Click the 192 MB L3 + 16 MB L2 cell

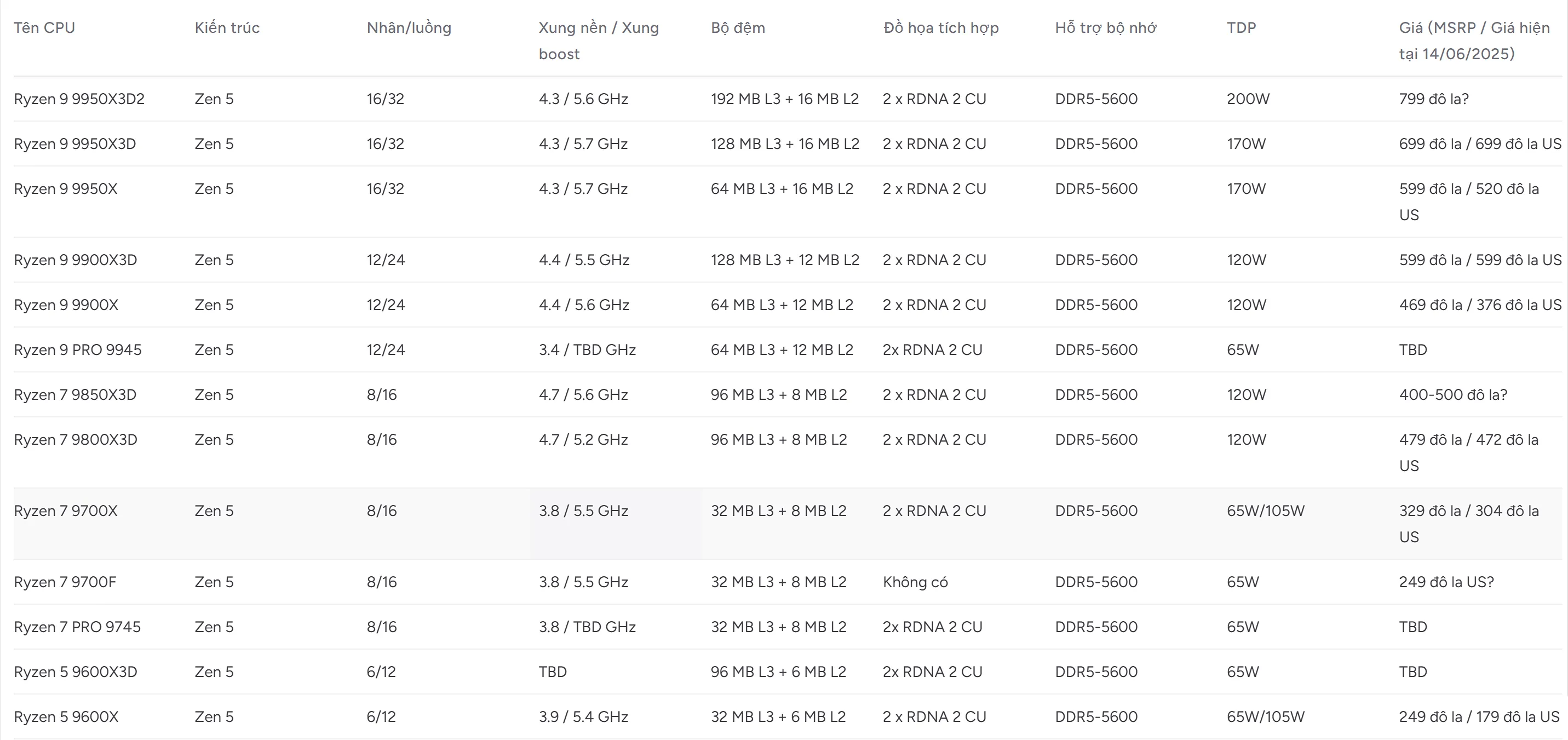pyautogui.click(x=785, y=99)
